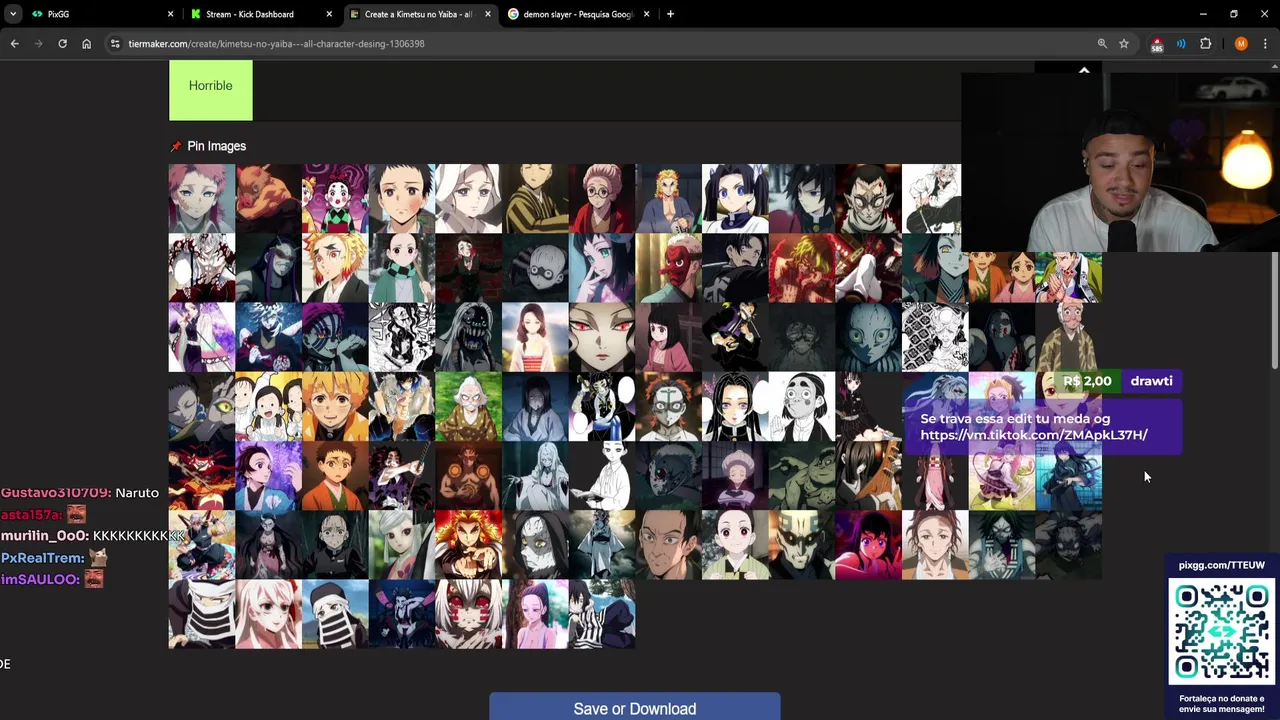Reload the tiermaker page
This screenshot has width=1280, height=720.
pyautogui.click(x=62, y=44)
